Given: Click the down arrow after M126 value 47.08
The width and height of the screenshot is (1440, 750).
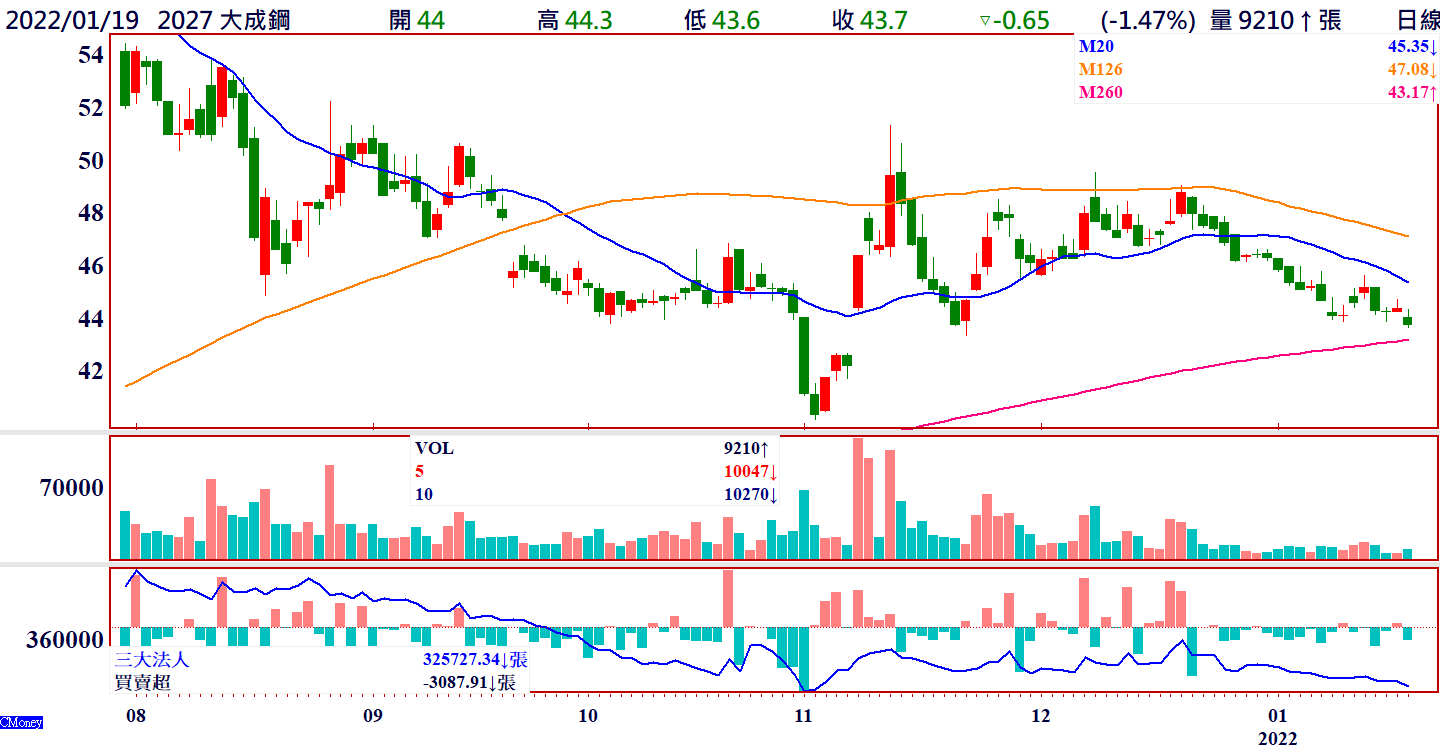Looking at the screenshot, I should click(x=1433, y=70).
